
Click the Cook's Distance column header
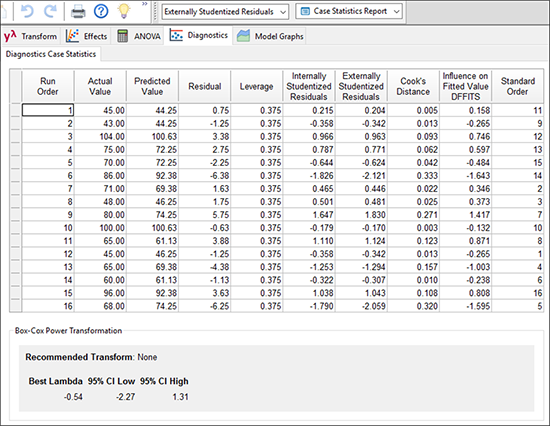413,86
